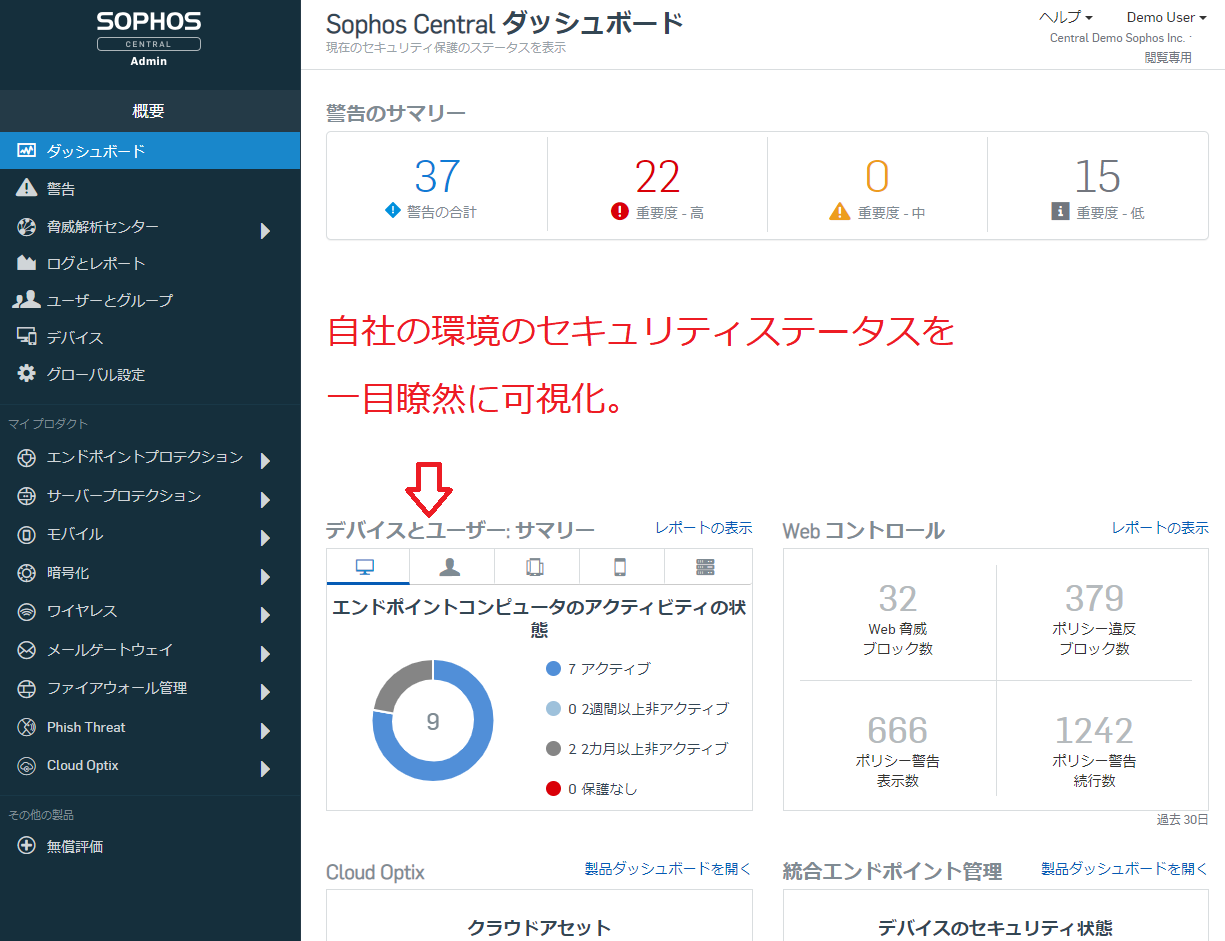This screenshot has width=1225, height=941.
Task: Click the gray 重要度 - 低 info icon
Action: (x=1060, y=211)
